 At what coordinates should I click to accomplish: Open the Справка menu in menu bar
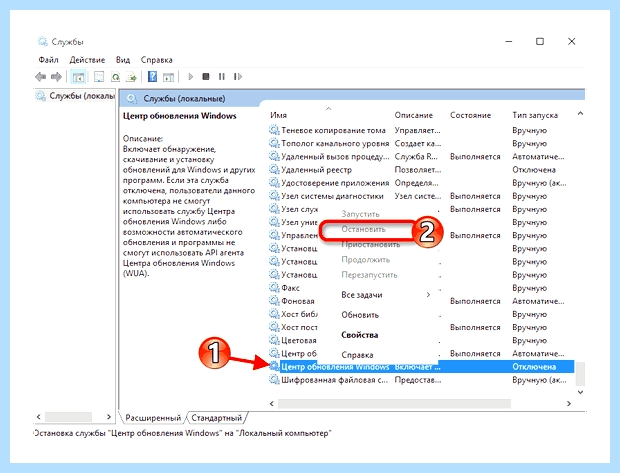click(x=157, y=60)
